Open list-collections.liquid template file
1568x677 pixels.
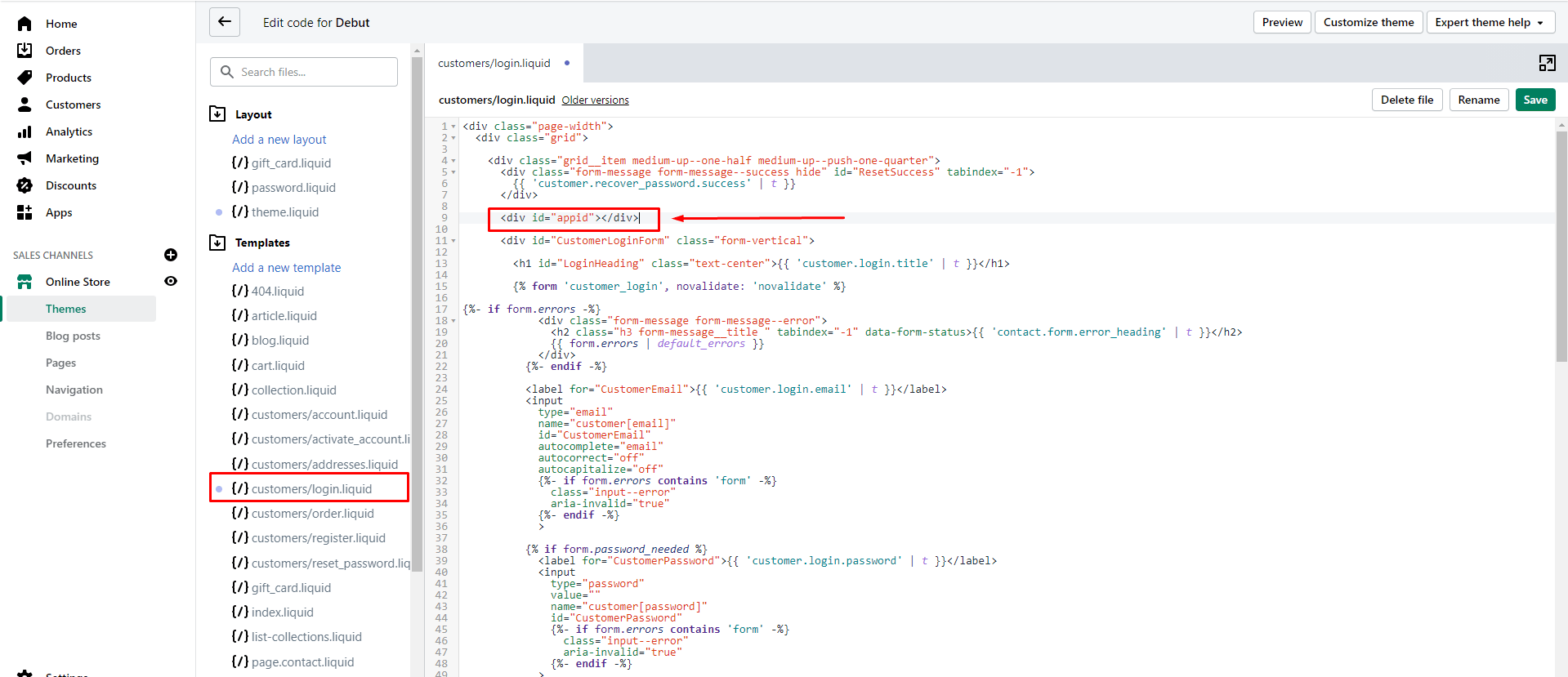click(x=297, y=637)
